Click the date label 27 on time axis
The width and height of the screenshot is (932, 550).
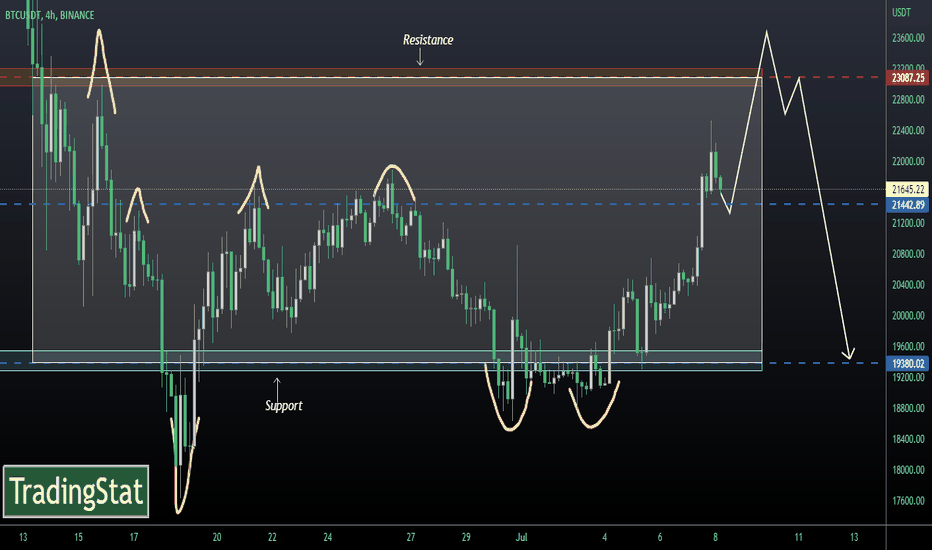[411, 538]
